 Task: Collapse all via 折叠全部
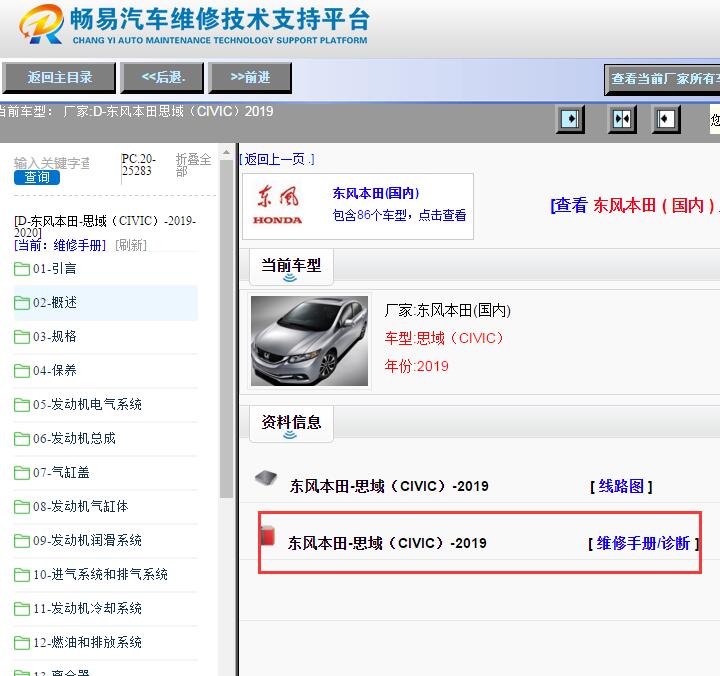[193, 165]
